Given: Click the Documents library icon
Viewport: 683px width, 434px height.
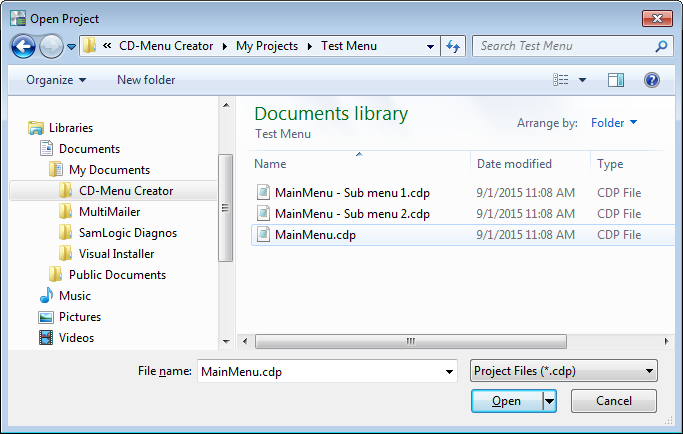Looking at the screenshot, I should (47, 148).
